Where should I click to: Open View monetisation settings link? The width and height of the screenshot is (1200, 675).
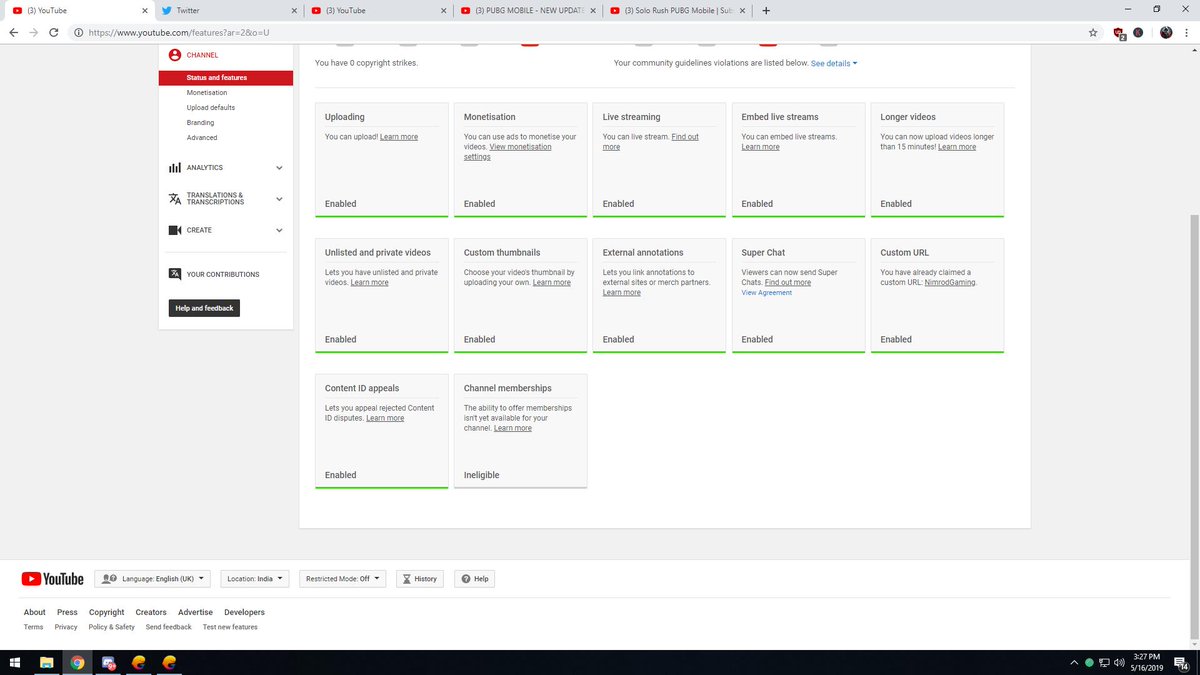[x=506, y=151]
